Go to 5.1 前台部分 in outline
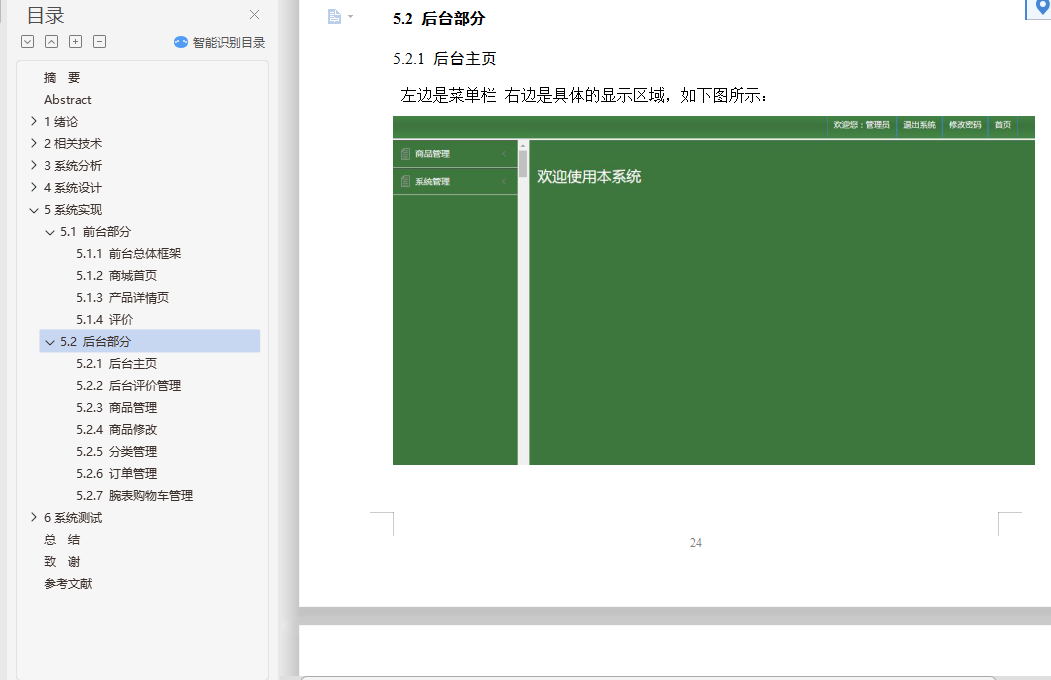1051x680 pixels. click(x=95, y=232)
